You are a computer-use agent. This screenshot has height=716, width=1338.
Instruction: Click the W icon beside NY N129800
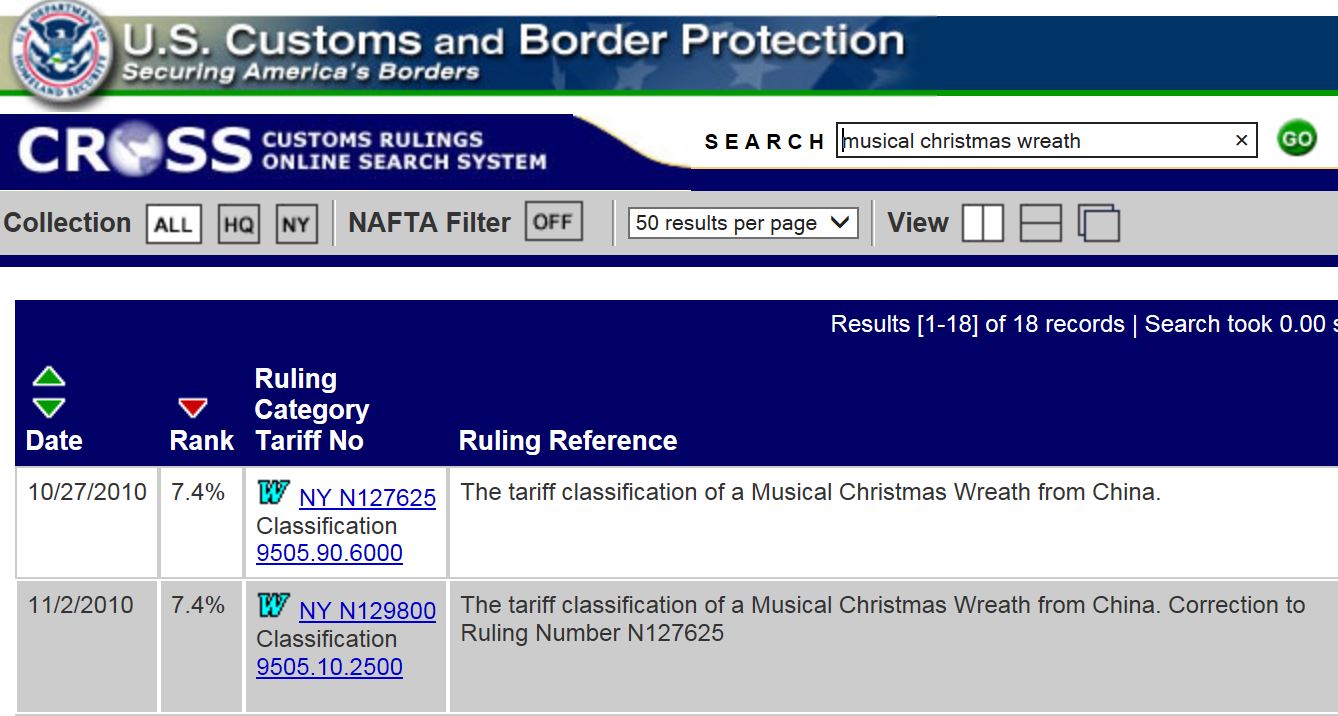[x=273, y=606]
